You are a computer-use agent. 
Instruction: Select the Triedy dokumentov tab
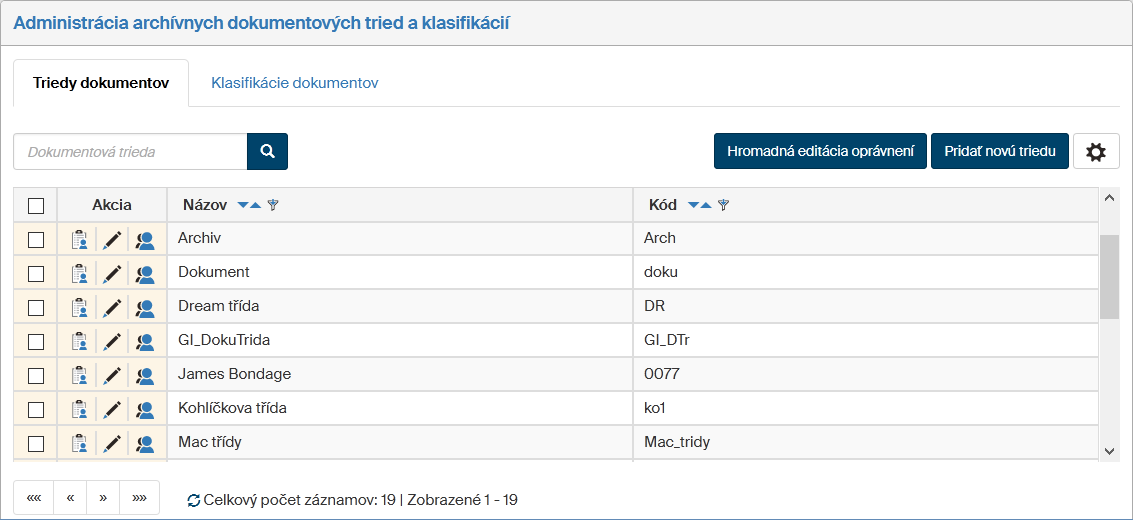(101, 83)
